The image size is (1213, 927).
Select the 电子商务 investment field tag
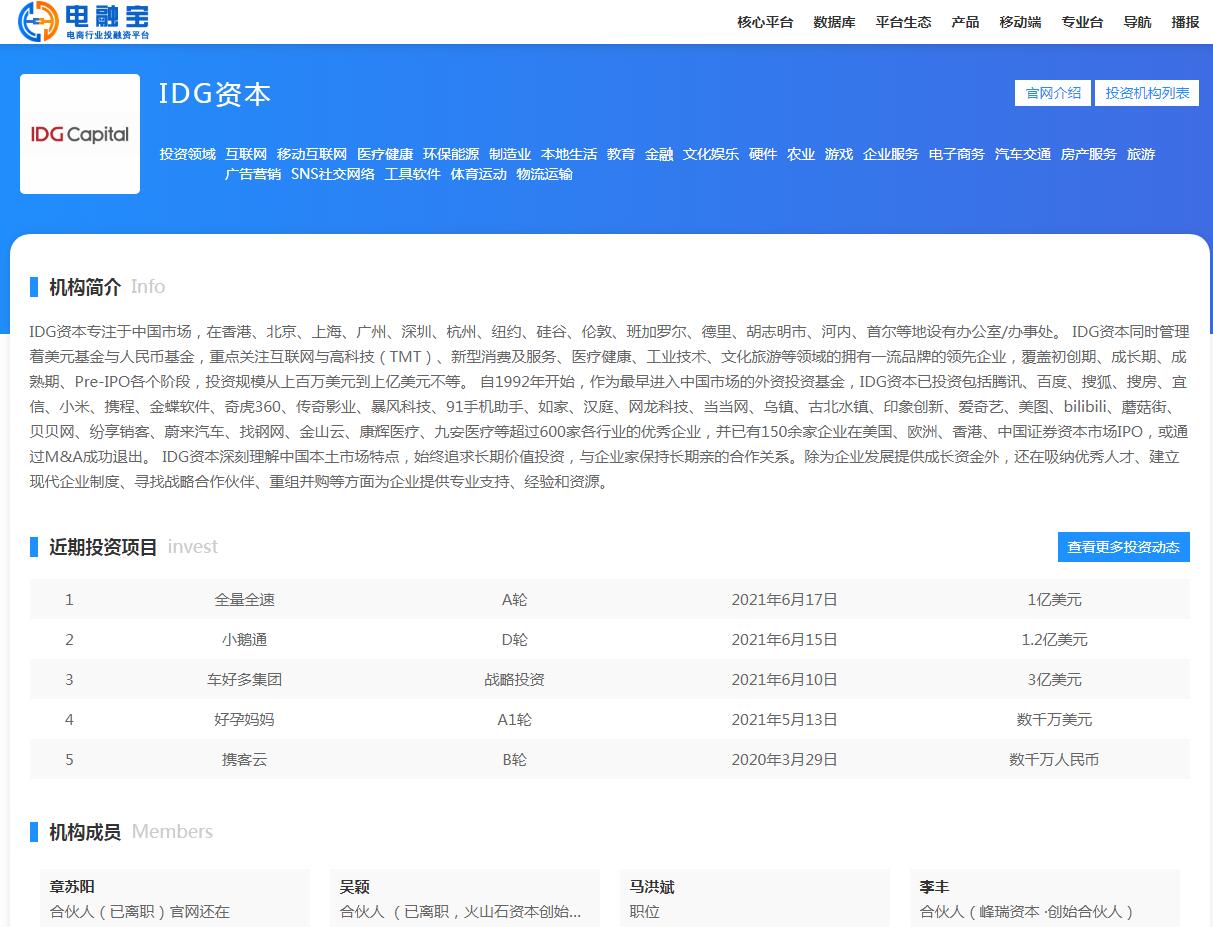[x=957, y=154]
